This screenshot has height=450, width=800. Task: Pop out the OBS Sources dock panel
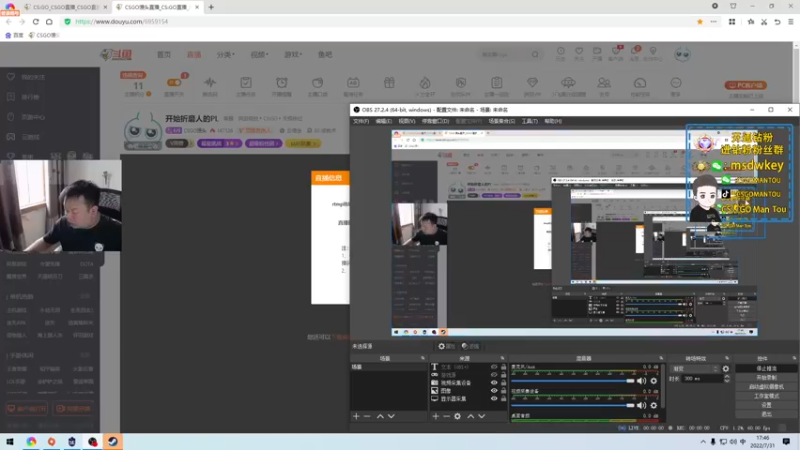click(x=503, y=358)
